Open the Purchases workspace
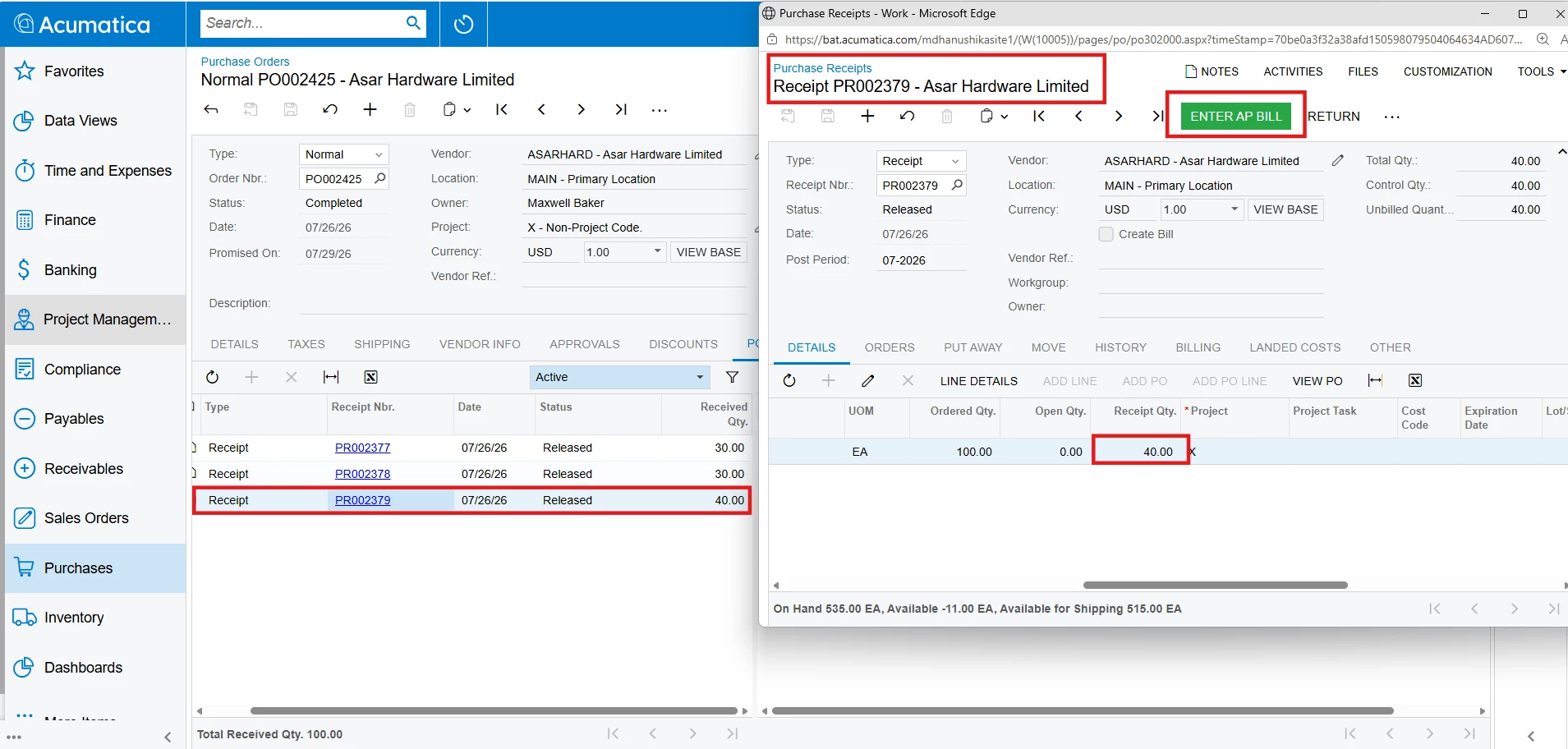This screenshot has height=749, width=1568. coord(95,568)
